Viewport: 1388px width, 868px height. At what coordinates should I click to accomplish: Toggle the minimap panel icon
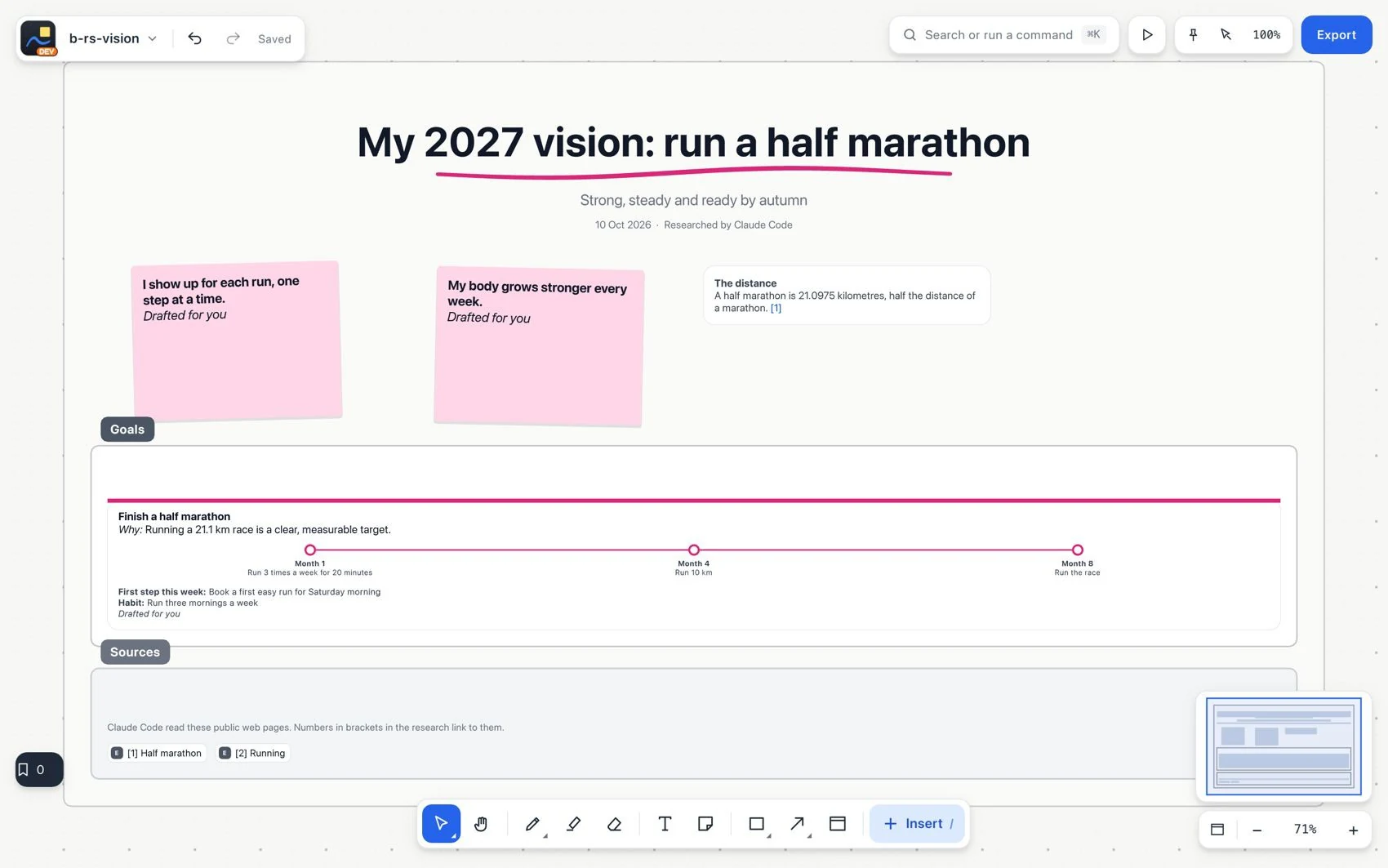coord(1217,830)
